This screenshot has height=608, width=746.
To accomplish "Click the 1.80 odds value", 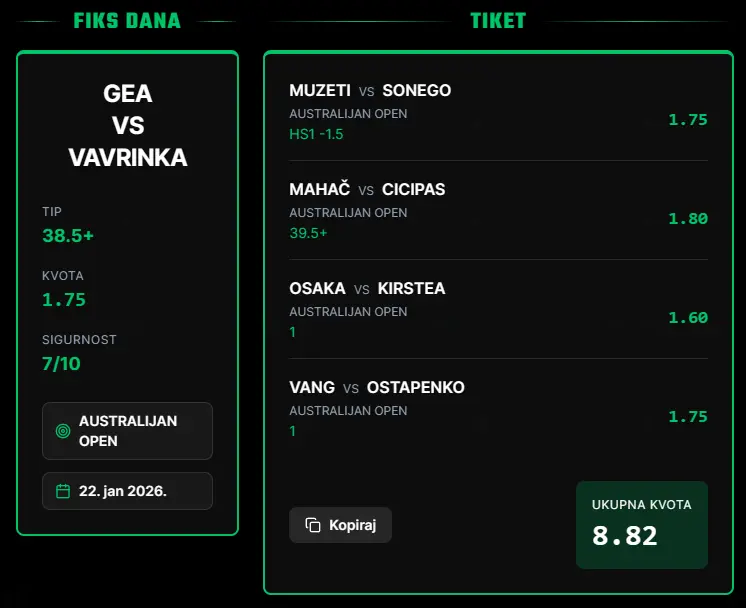I will pyautogui.click(x=688, y=219).
